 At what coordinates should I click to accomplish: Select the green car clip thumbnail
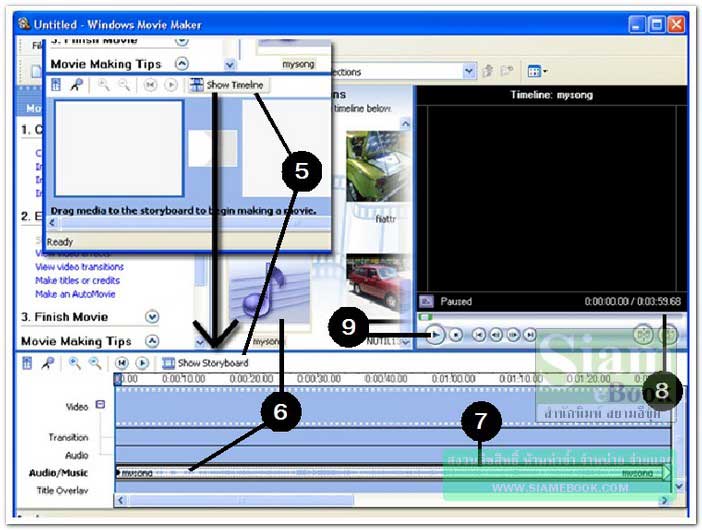[378, 167]
